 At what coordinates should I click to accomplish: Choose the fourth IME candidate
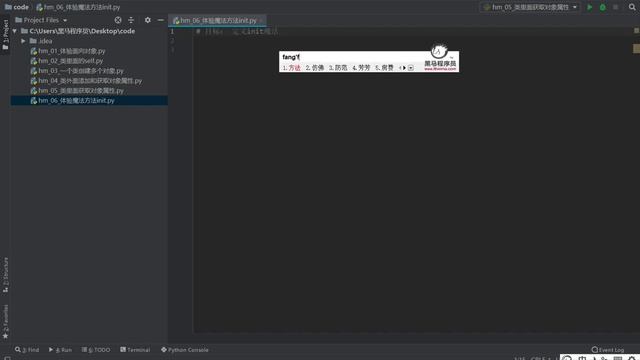pos(361,68)
